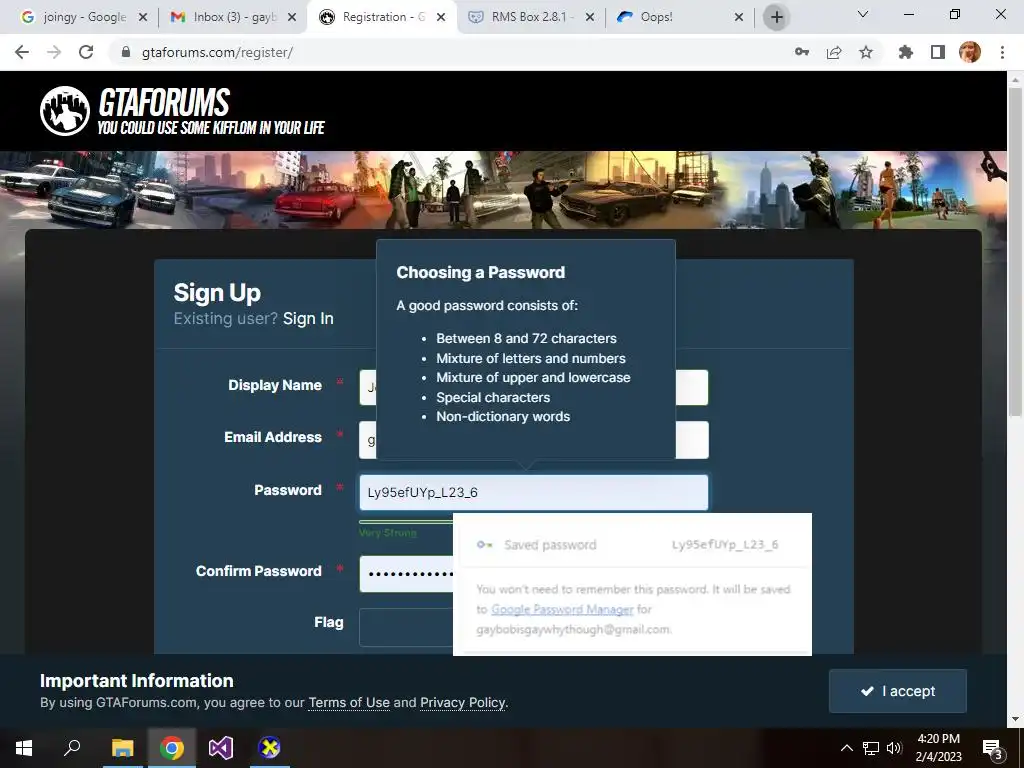This screenshot has height=768, width=1024.
Task: Open File Explorer from taskbar
Action: pyautogui.click(x=122, y=748)
